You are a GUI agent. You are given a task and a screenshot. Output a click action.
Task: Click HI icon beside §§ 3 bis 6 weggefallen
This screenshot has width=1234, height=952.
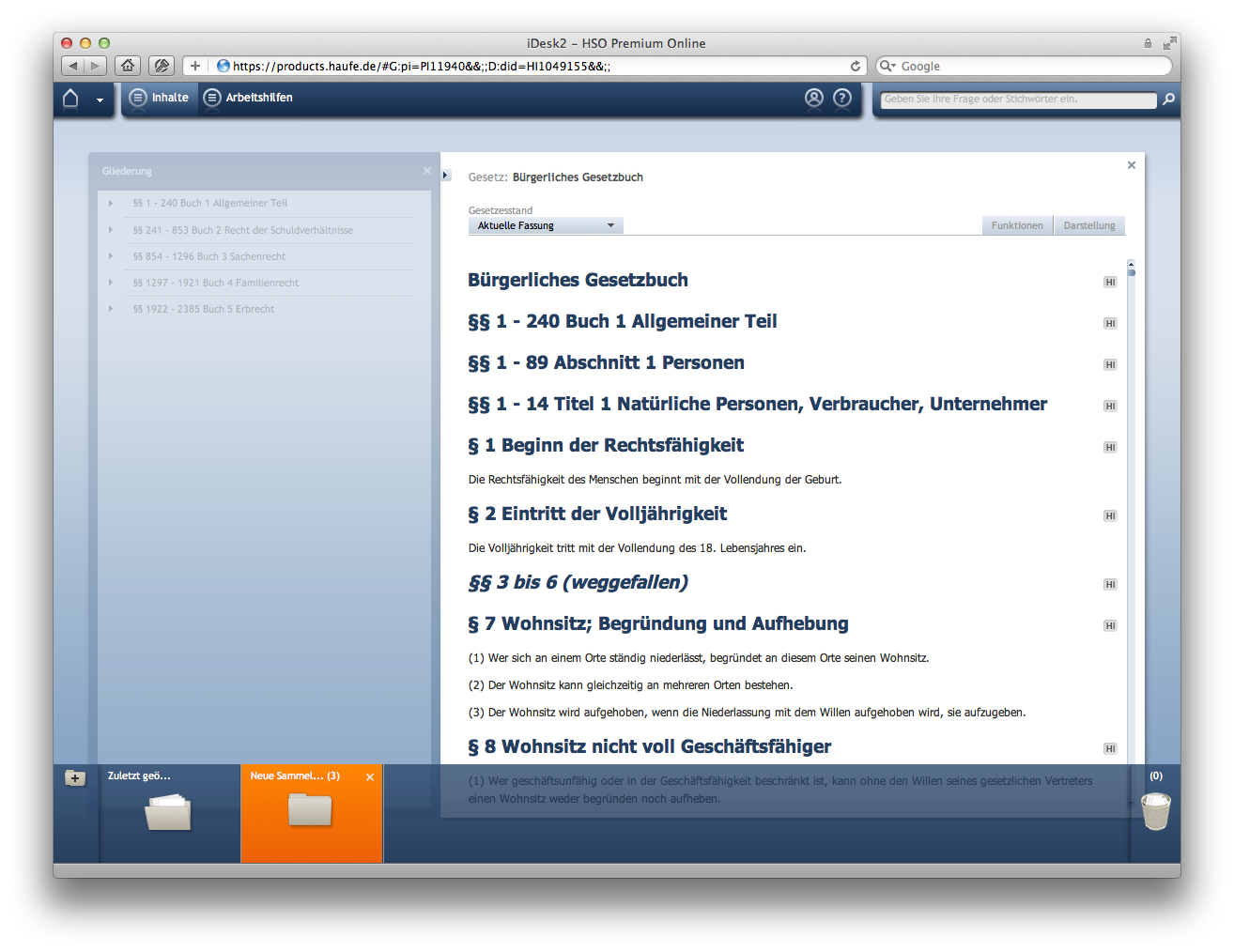pyautogui.click(x=1110, y=584)
